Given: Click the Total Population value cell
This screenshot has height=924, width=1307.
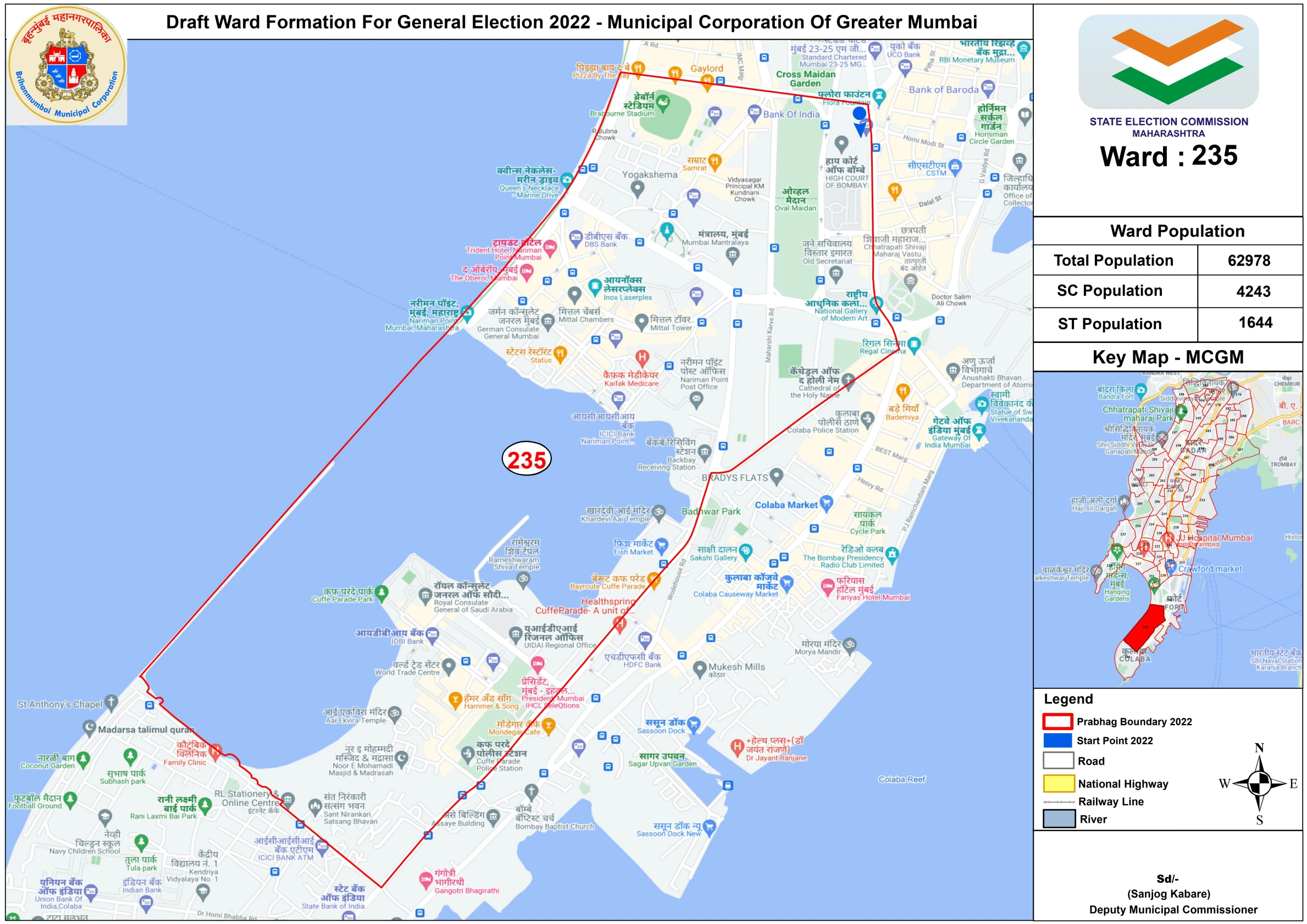Looking at the screenshot, I should 1249,261.
